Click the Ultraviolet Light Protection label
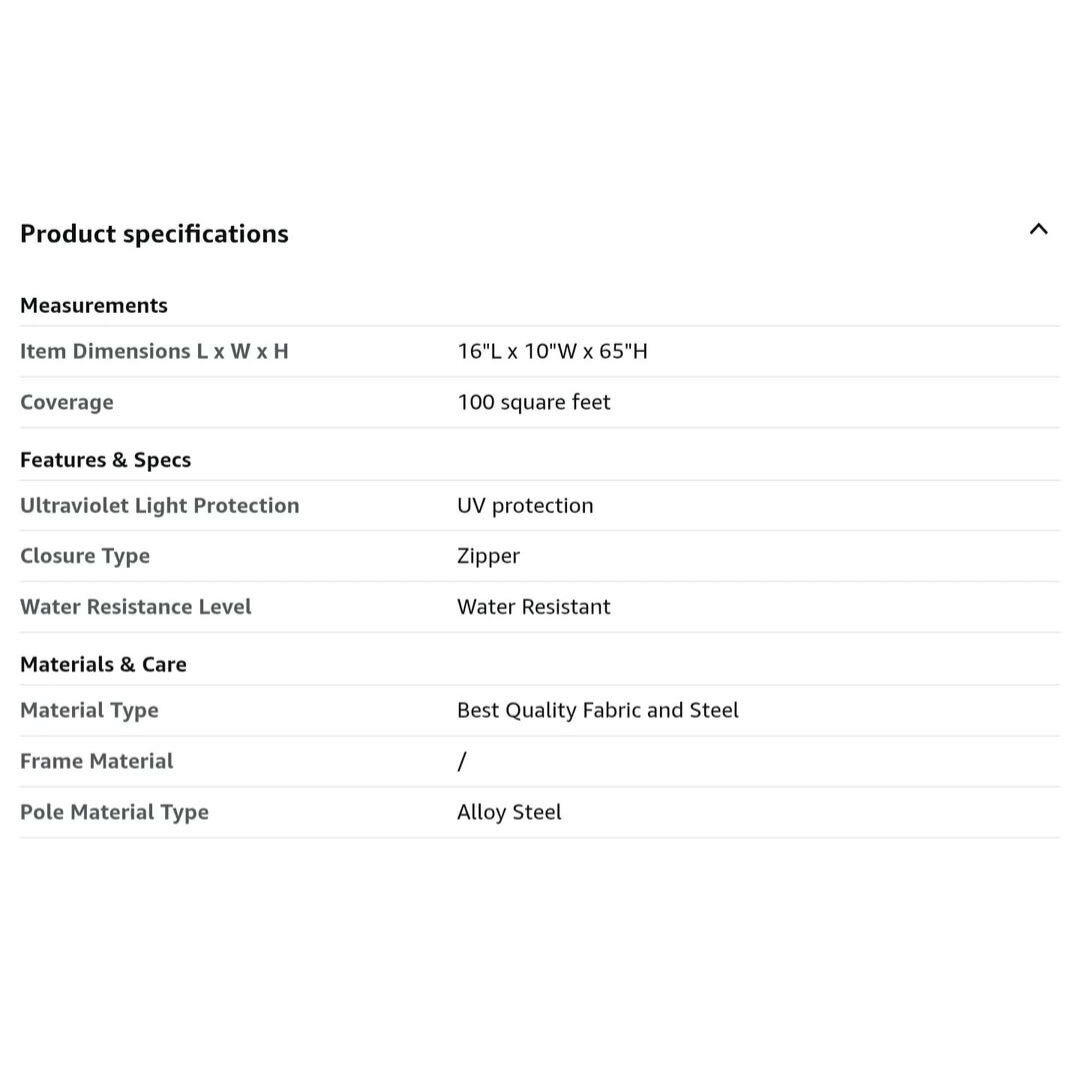Image resolution: width=1080 pixels, height=1066 pixels. pyautogui.click(x=160, y=505)
